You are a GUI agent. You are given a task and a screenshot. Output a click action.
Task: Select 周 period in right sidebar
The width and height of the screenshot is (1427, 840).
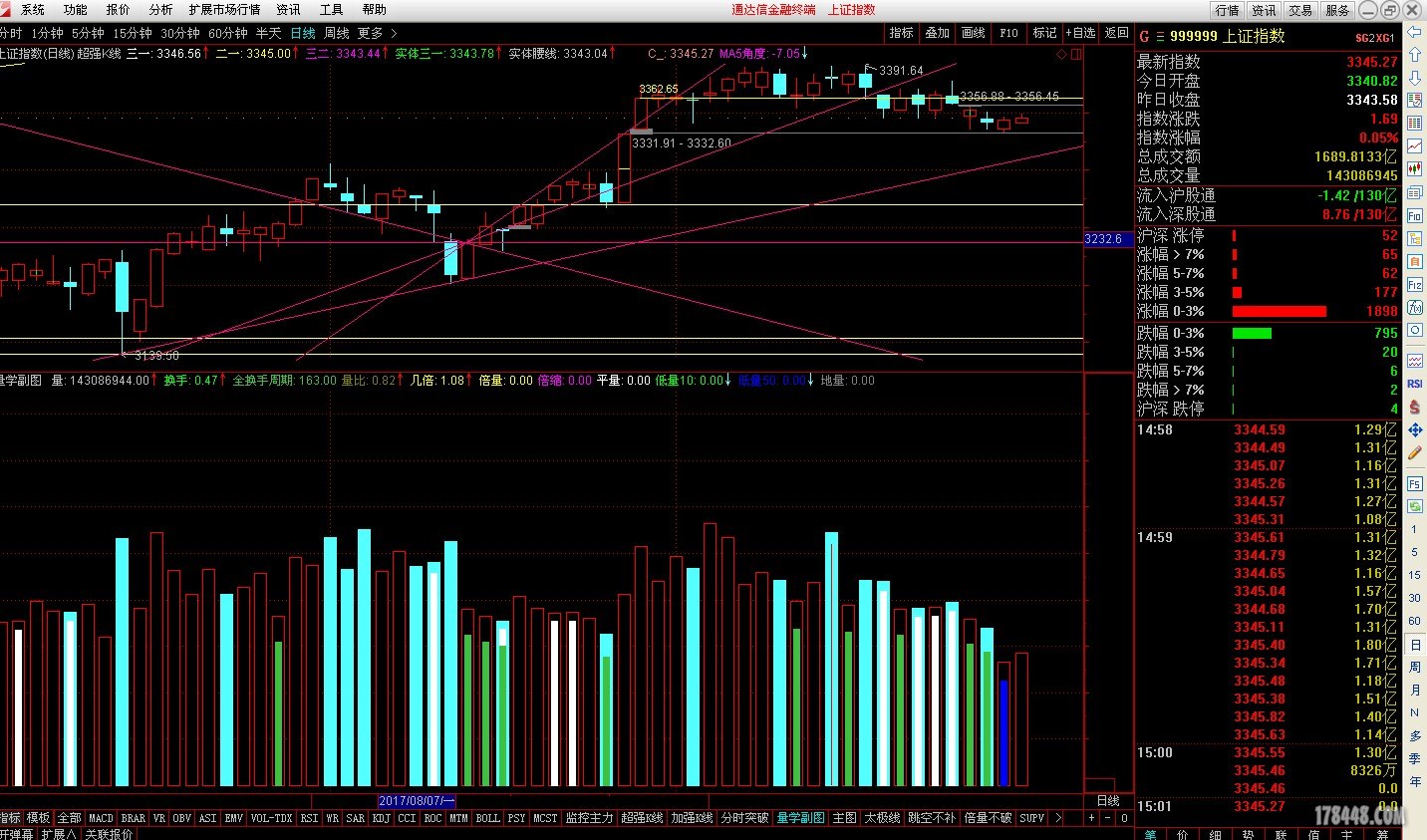pyautogui.click(x=1415, y=667)
